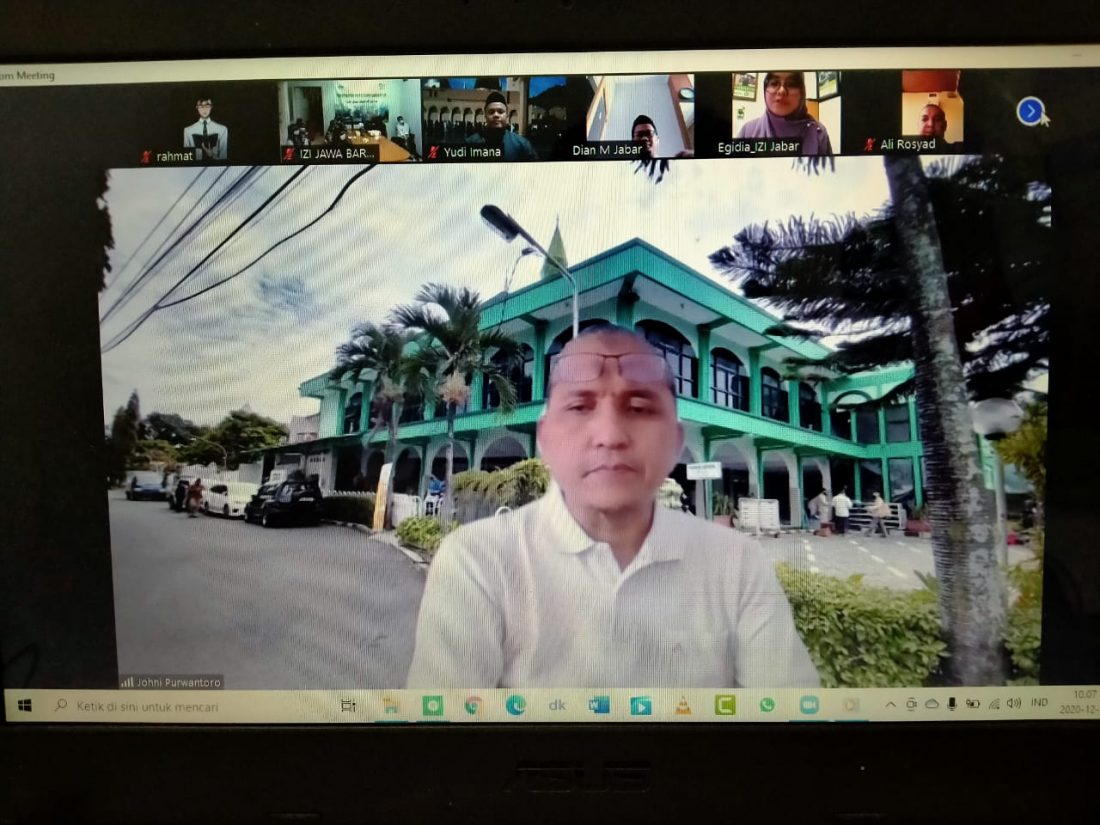Click the muted mic icon beside IZI JAWA BAR
This screenshot has height=825, width=1100.
(x=288, y=154)
